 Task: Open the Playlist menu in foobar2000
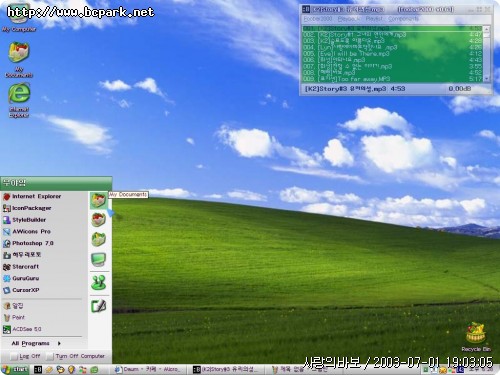[x=374, y=19]
